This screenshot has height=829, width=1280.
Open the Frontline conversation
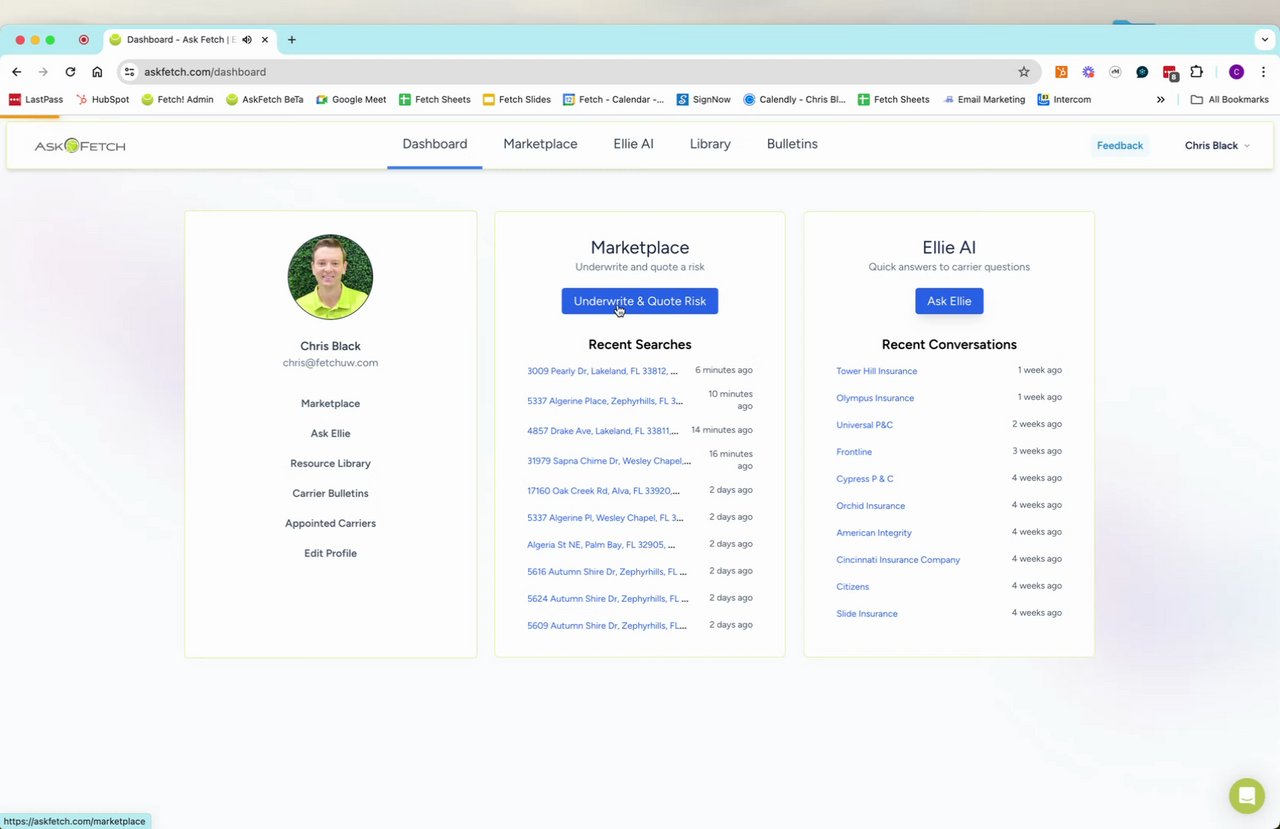pyautogui.click(x=854, y=452)
